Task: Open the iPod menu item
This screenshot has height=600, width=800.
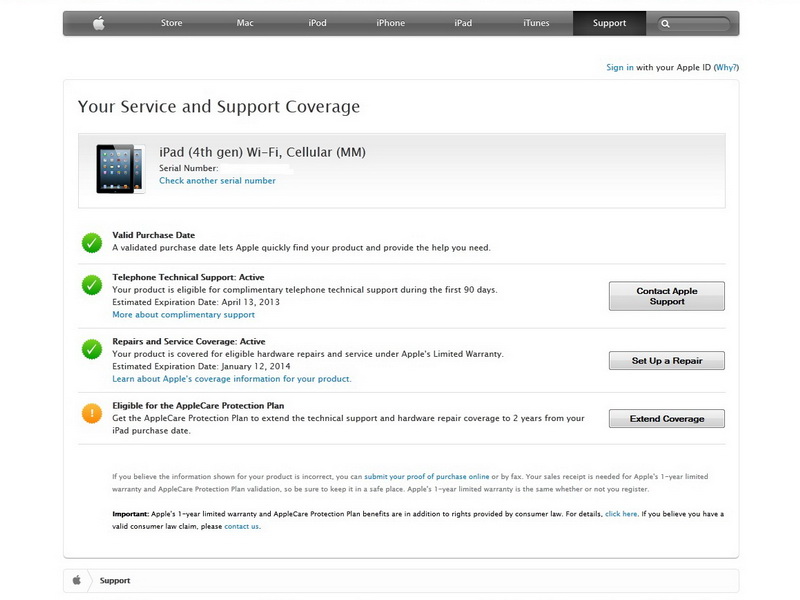Action: [x=317, y=23]
